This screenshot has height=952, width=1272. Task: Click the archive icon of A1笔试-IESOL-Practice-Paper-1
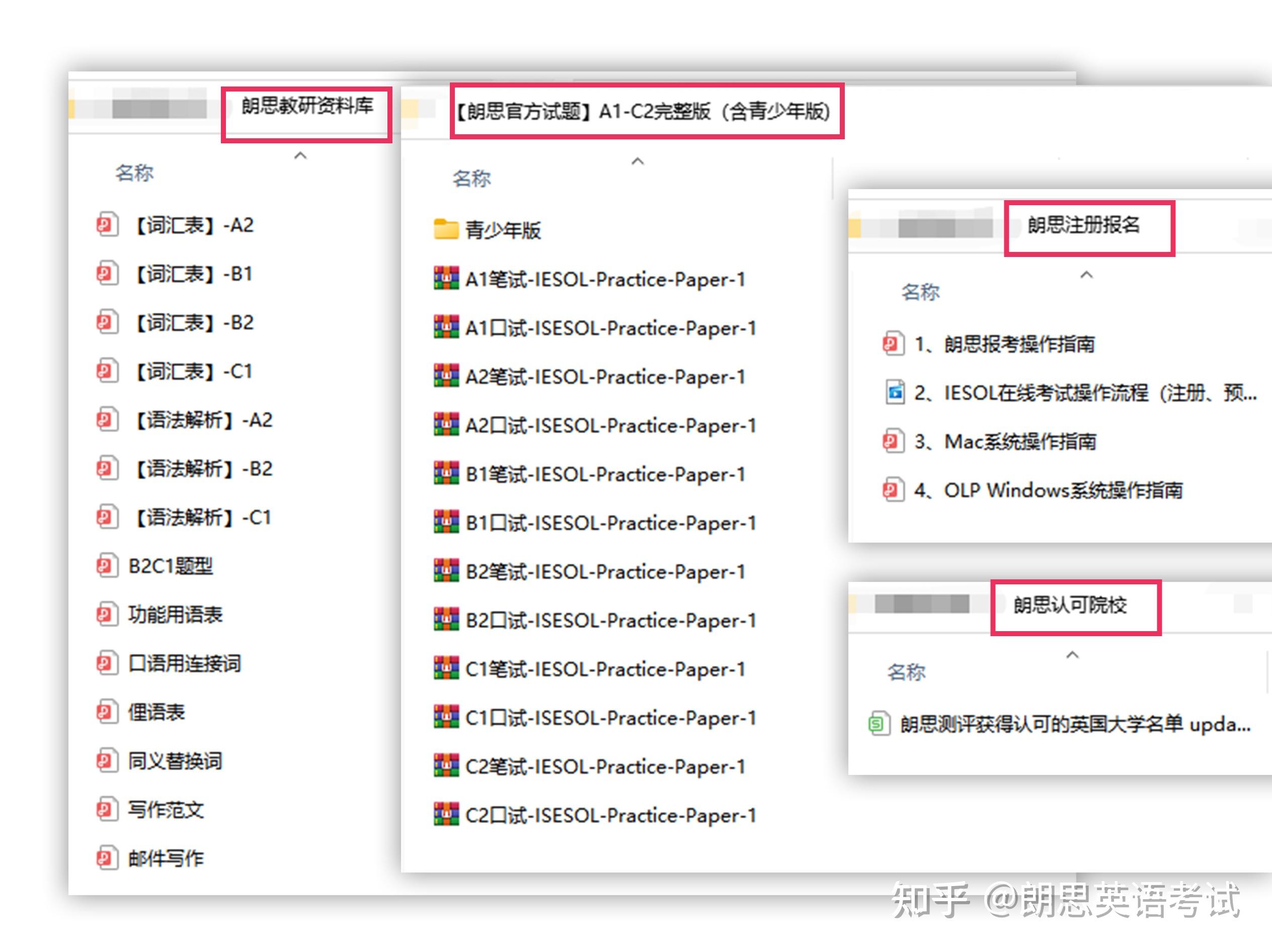pyautogui.click(x=446, y=278)
